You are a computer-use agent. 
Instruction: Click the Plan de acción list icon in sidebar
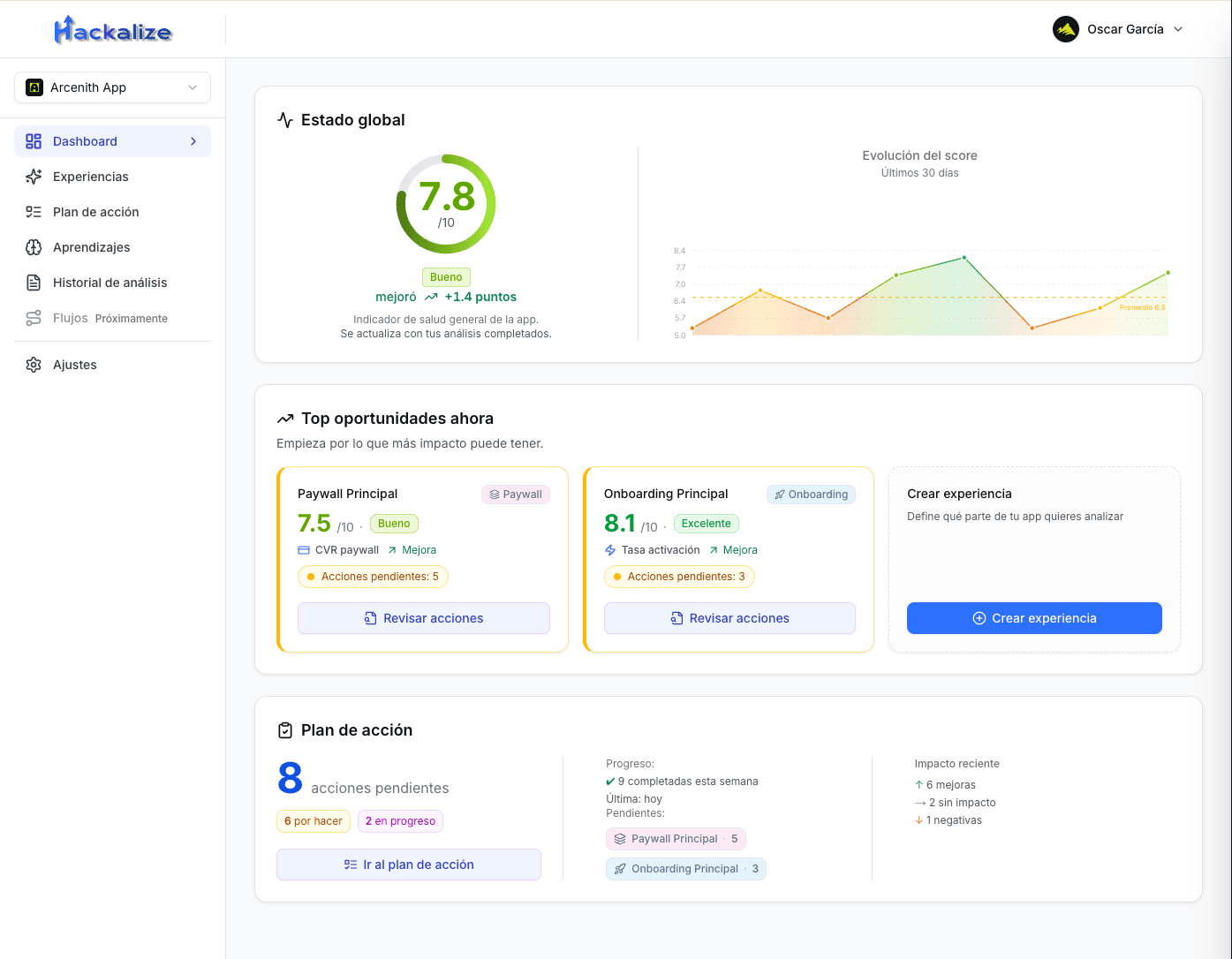[34, 212]
